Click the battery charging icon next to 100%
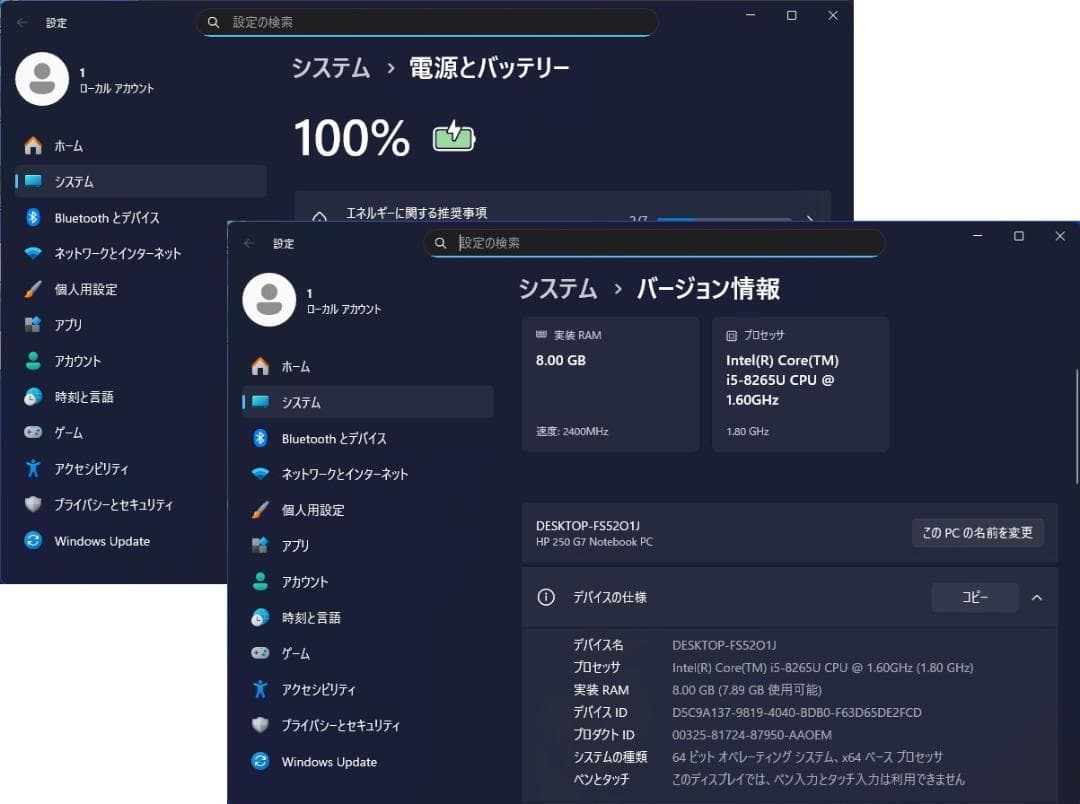The width and height of the screenshot is (1080, 804). point(452,137)
